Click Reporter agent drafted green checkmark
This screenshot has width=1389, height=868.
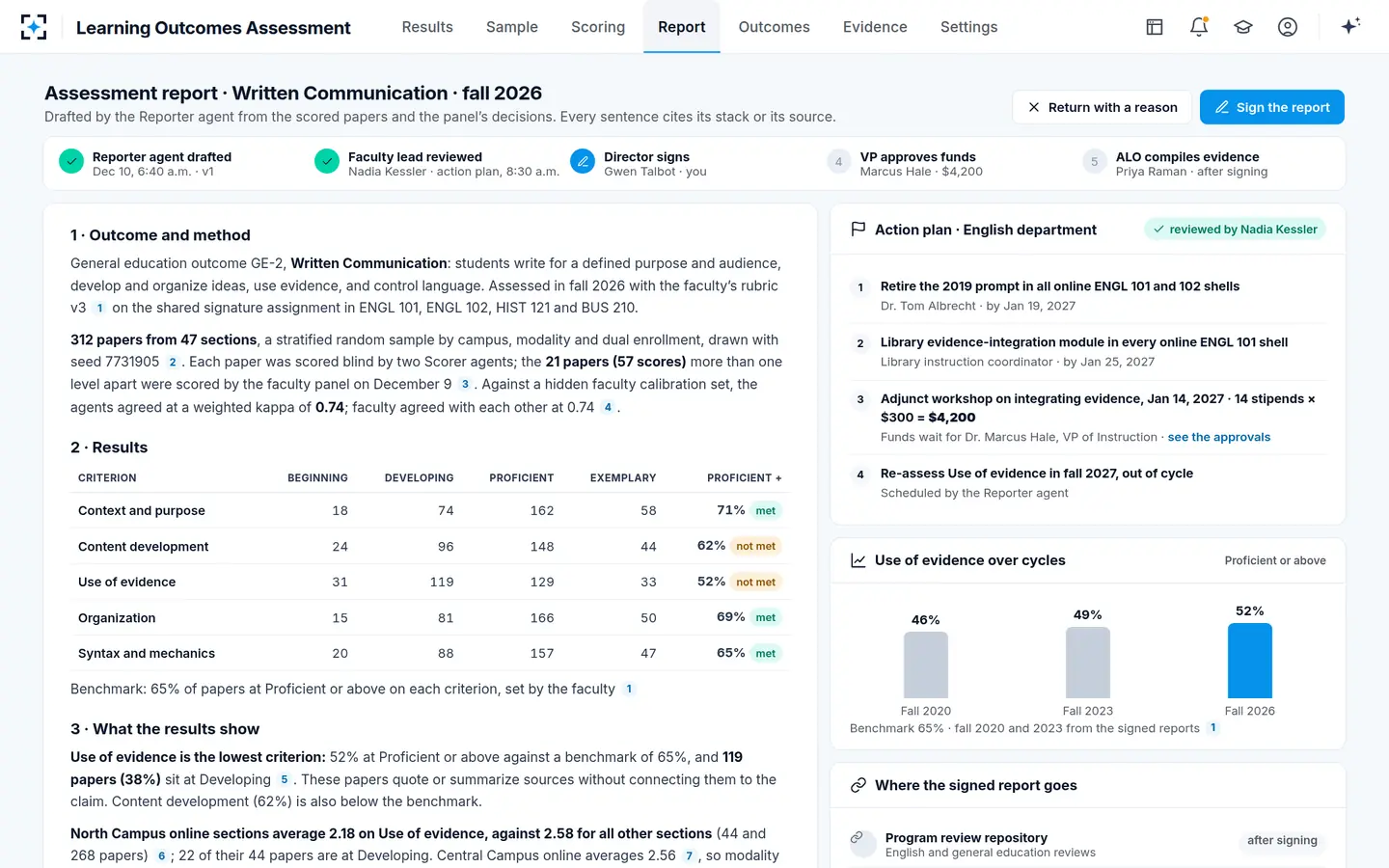(x=71, y=162)
